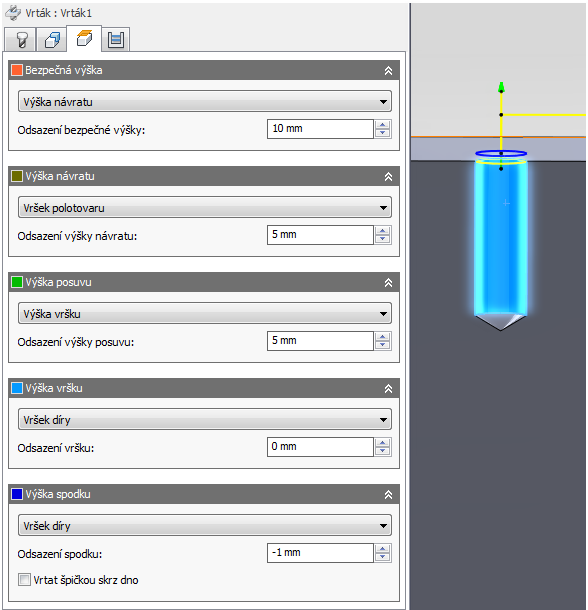Open the Výška návratu dropdown under Bezpečná výška
588x610 pixels.
pos(205,102)
